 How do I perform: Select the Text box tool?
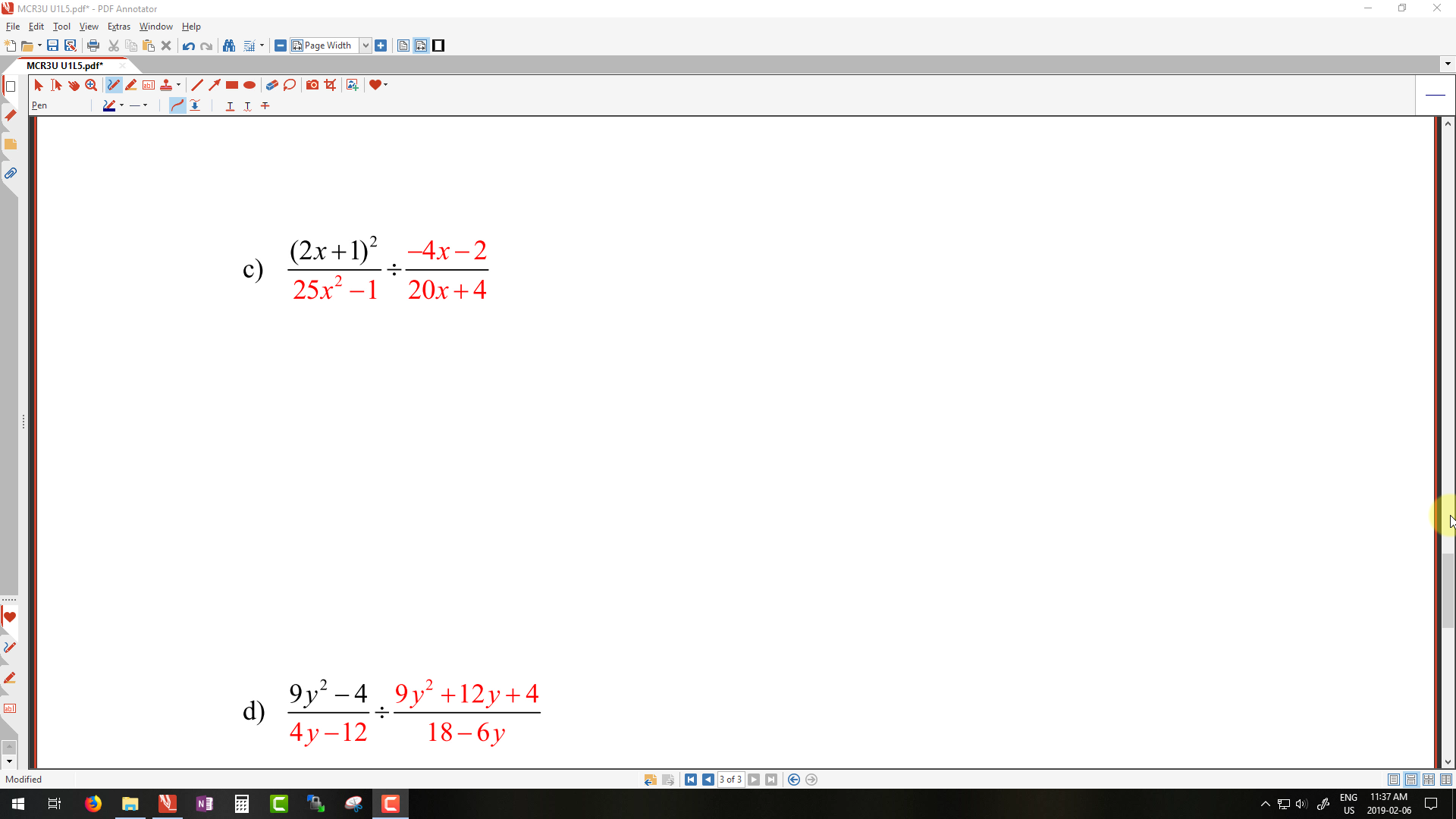[149, 85]
